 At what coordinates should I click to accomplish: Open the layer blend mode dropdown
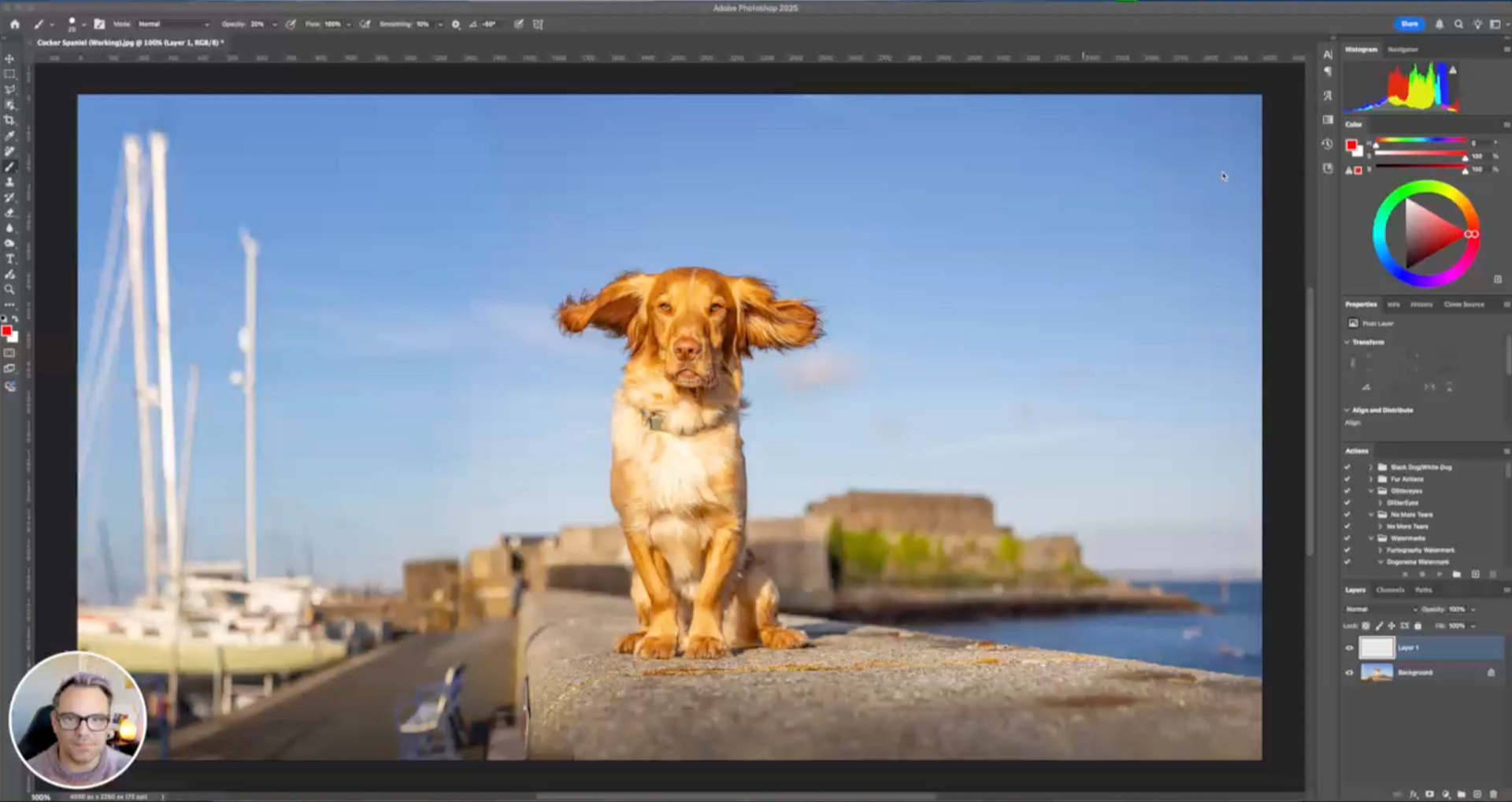[1380, 609]
